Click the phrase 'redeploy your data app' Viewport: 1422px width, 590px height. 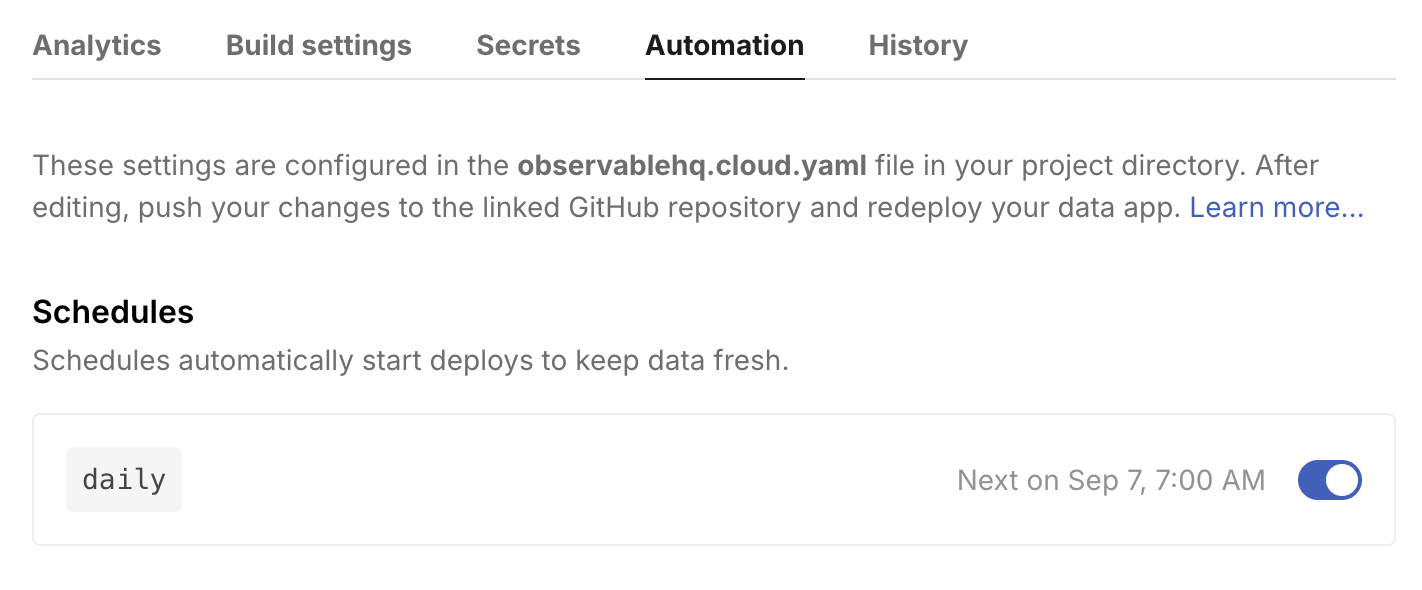(1023, 208)
